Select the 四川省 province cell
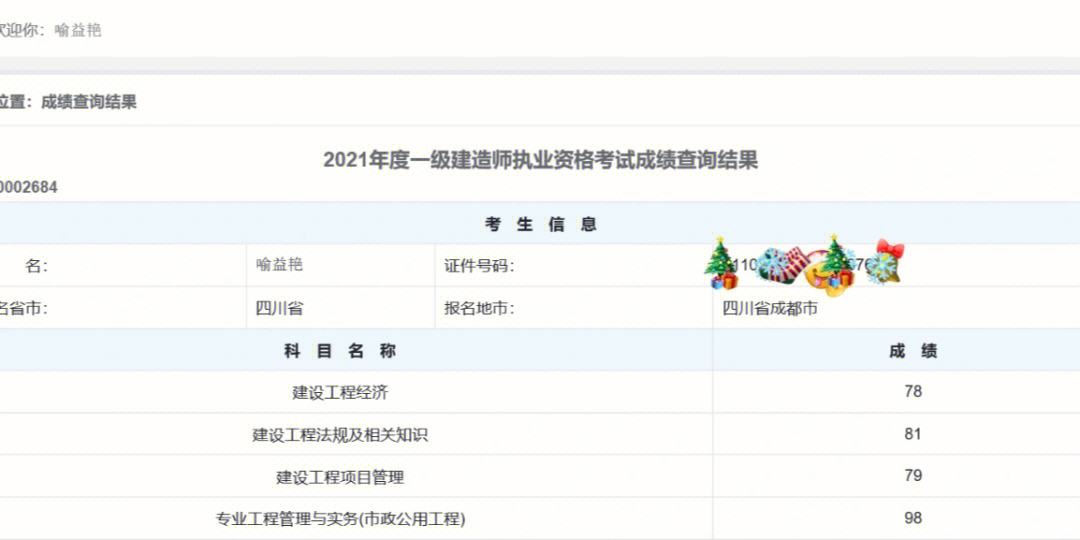Image resolution: width=1080 pixels, height=540 pixels. coord(280,308)
